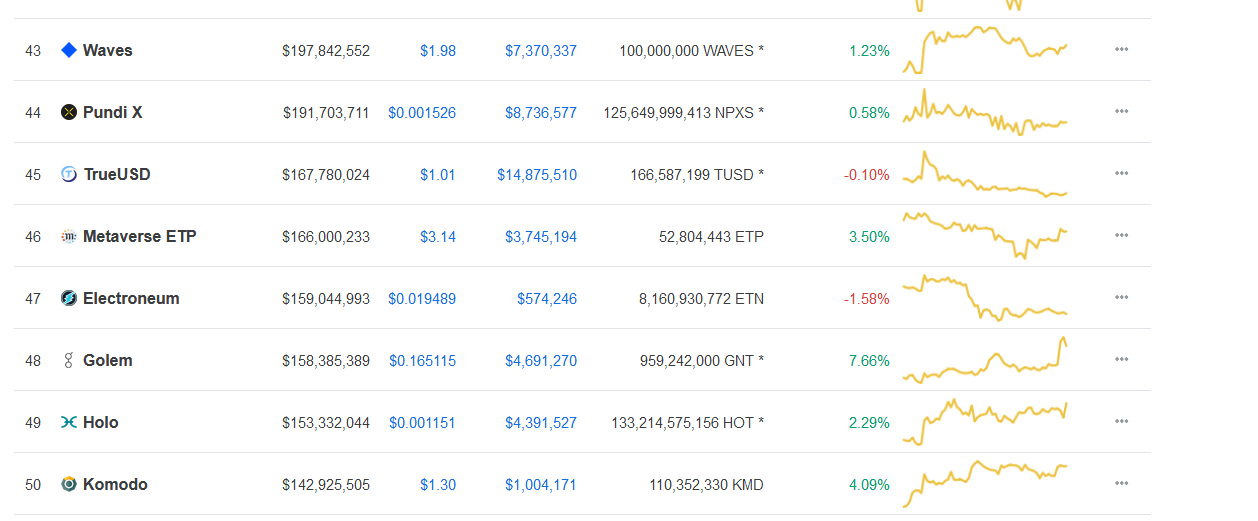Open the Pundi X 7-day price sparkline chart
Image resolution: width=1258 pixels, height=521 pixels.
[x=985, y=112]
